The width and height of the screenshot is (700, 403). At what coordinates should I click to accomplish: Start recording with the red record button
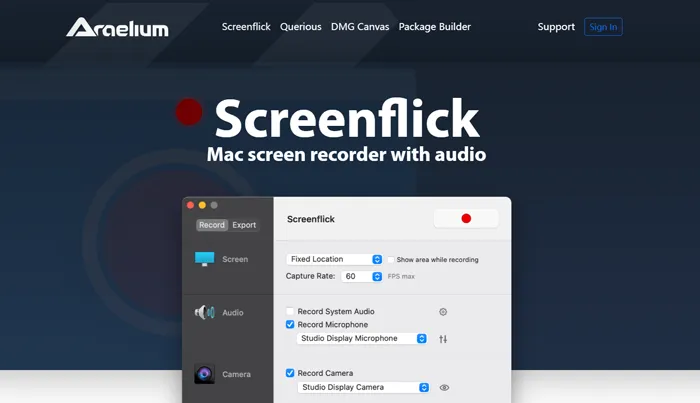(466, 218)
